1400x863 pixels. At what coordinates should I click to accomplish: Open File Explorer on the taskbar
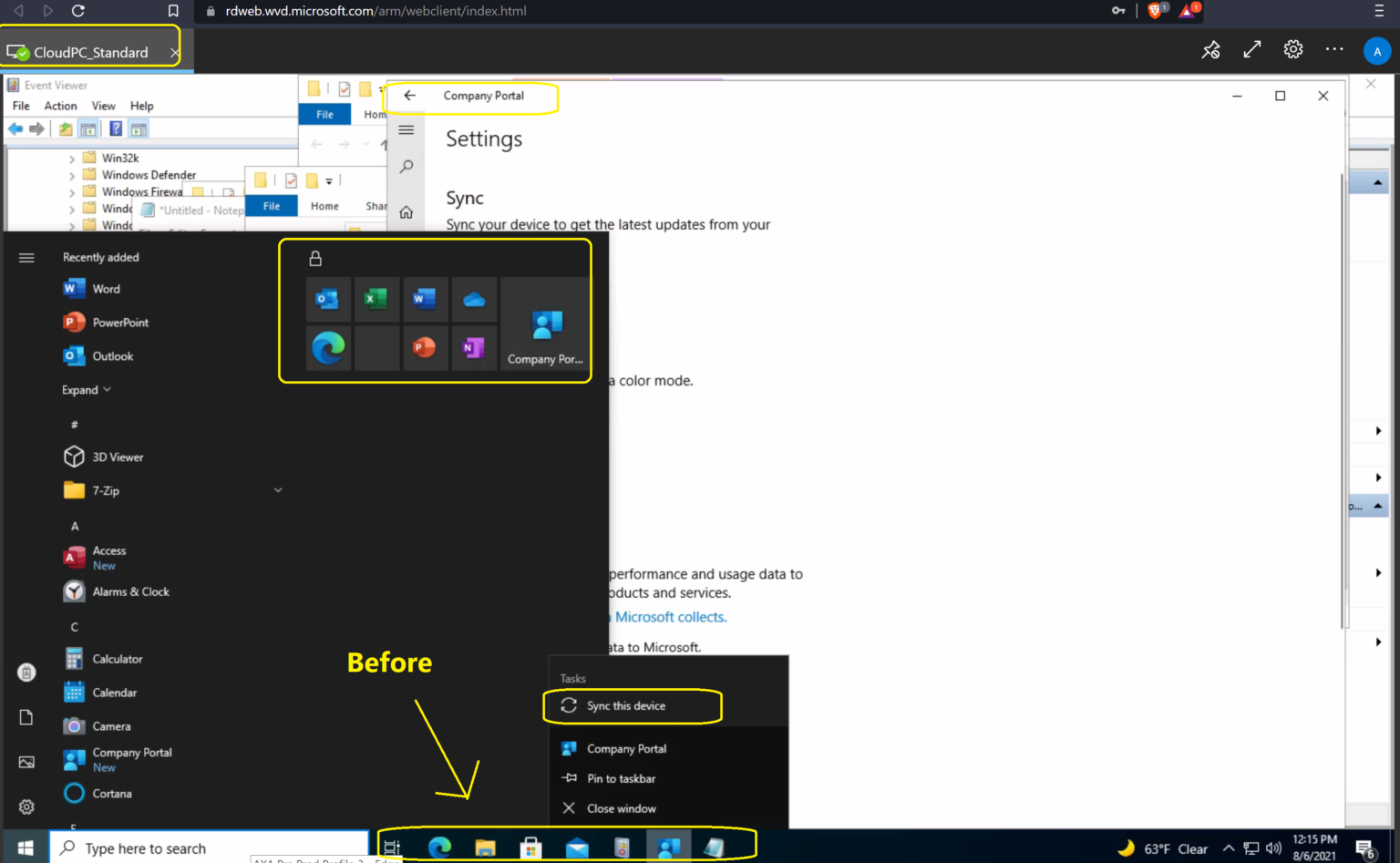[485, 848]
